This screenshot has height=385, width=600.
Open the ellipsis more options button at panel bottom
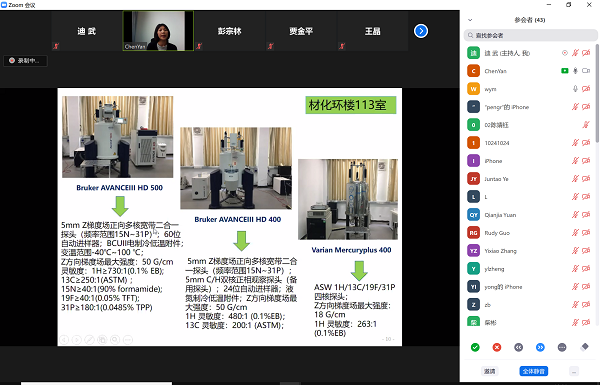coord(574,371)
